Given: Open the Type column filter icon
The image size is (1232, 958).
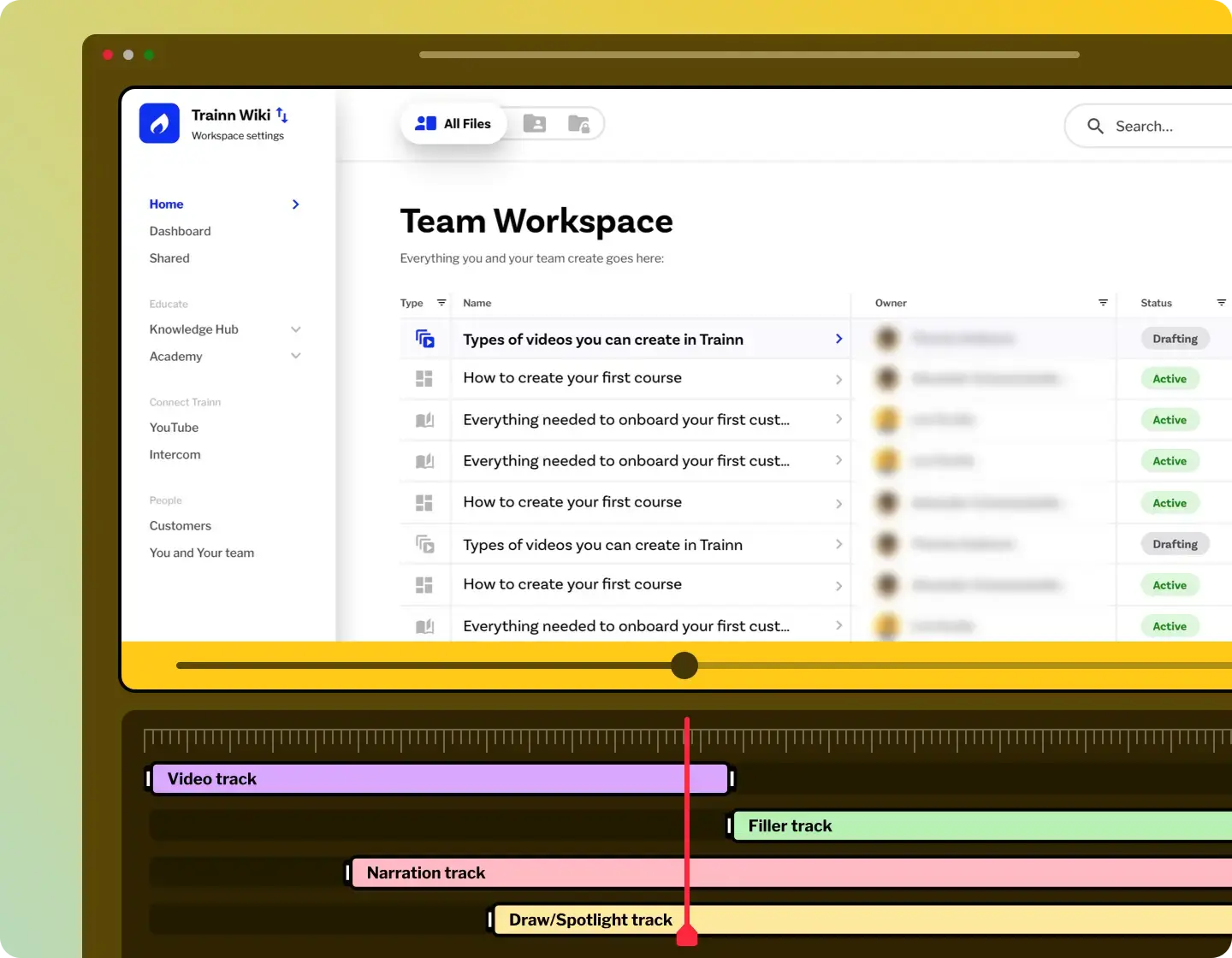Looking at the screenshot, I should click(441, 303).
